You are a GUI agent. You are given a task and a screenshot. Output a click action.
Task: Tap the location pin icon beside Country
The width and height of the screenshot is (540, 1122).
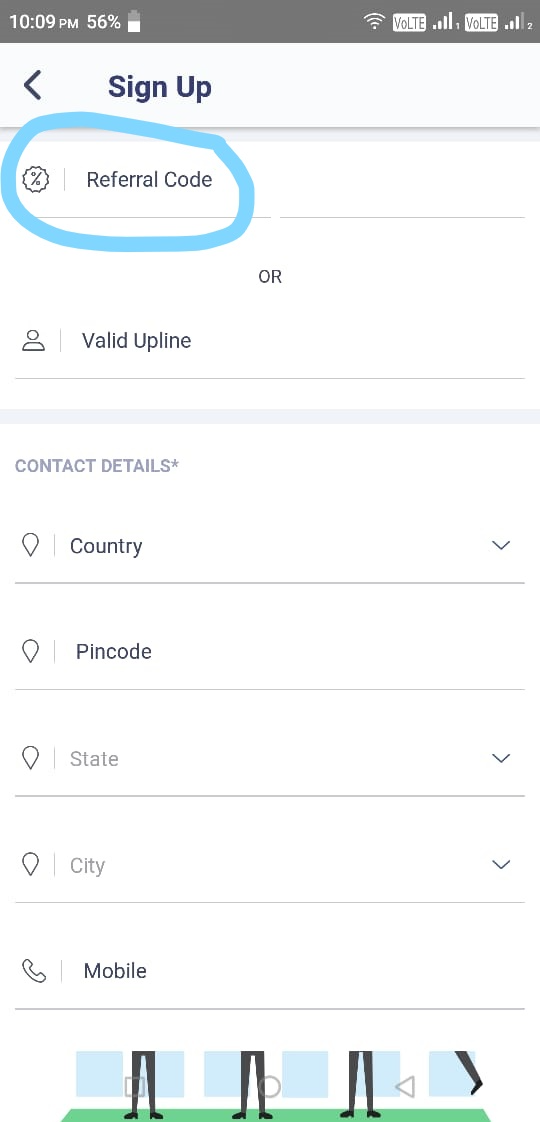(30, 545)
